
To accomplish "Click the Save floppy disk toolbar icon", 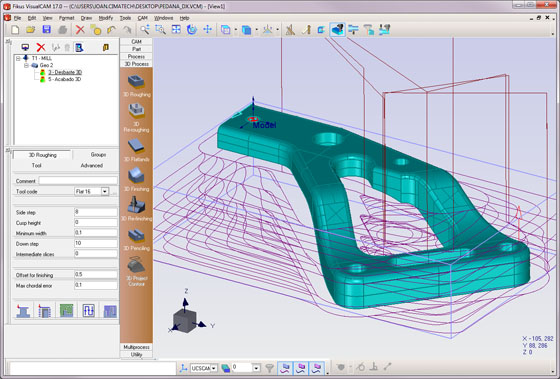I will click(x=47, y=30).
